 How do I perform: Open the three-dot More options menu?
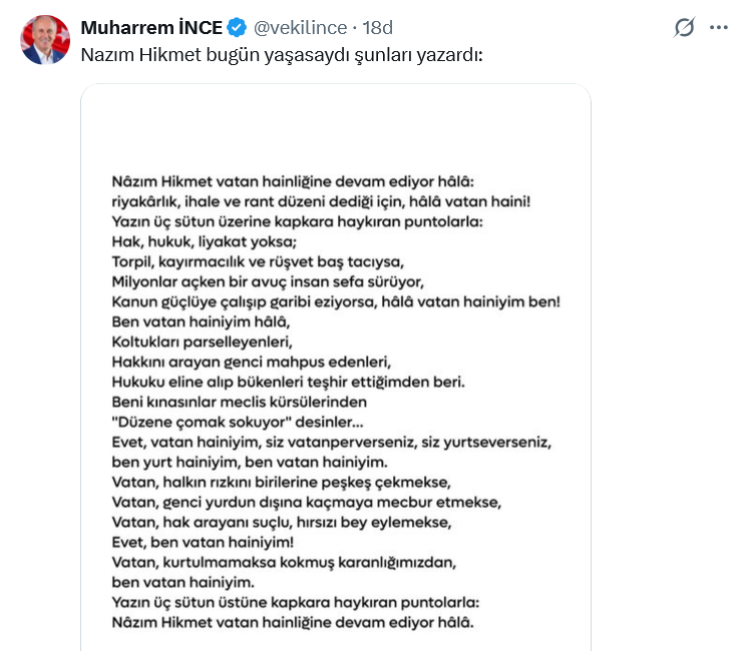click(x=718, y=28)
